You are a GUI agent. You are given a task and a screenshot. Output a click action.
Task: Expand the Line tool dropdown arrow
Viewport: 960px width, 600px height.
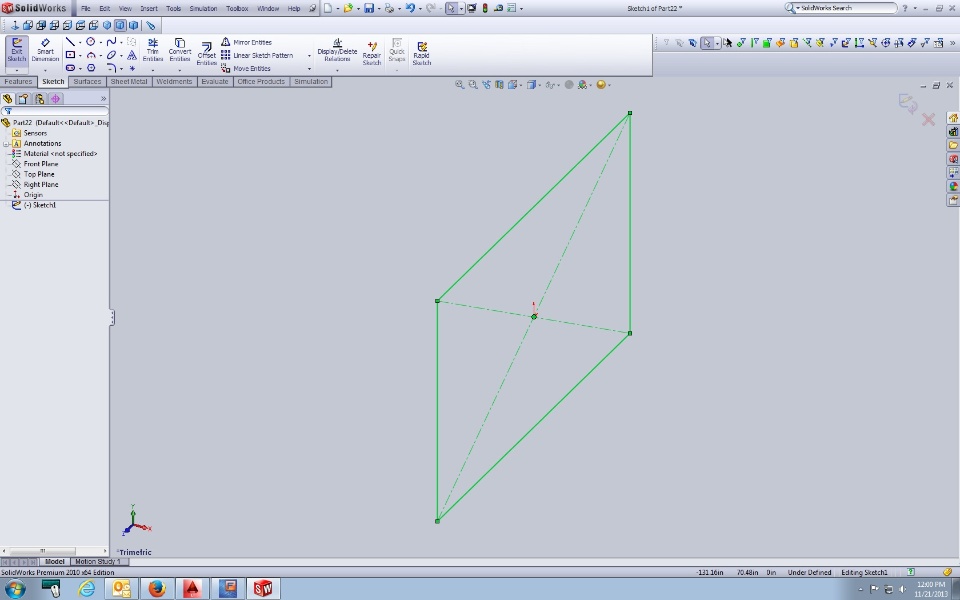(80, 42)
